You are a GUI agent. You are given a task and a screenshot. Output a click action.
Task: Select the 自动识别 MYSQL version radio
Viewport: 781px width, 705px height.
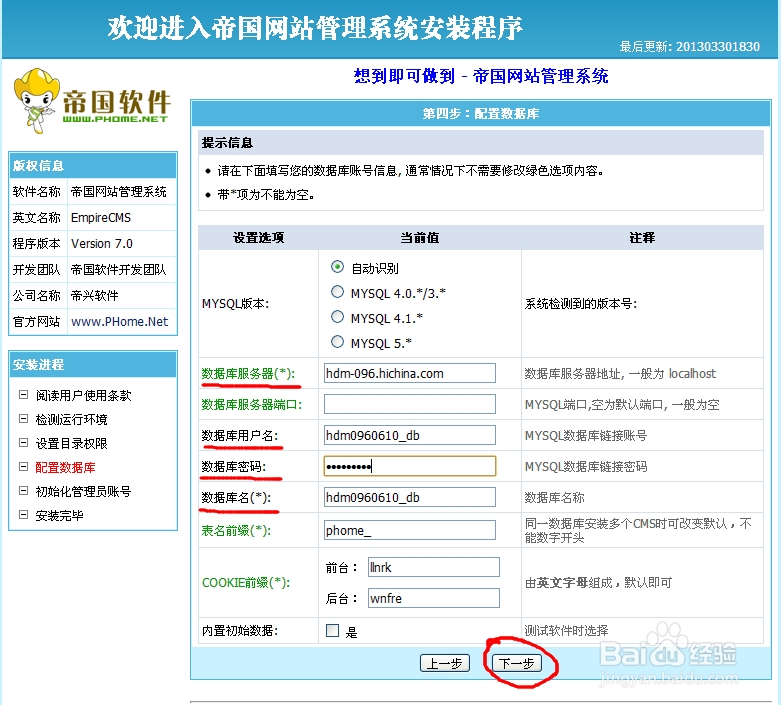[x=337, y=267]
